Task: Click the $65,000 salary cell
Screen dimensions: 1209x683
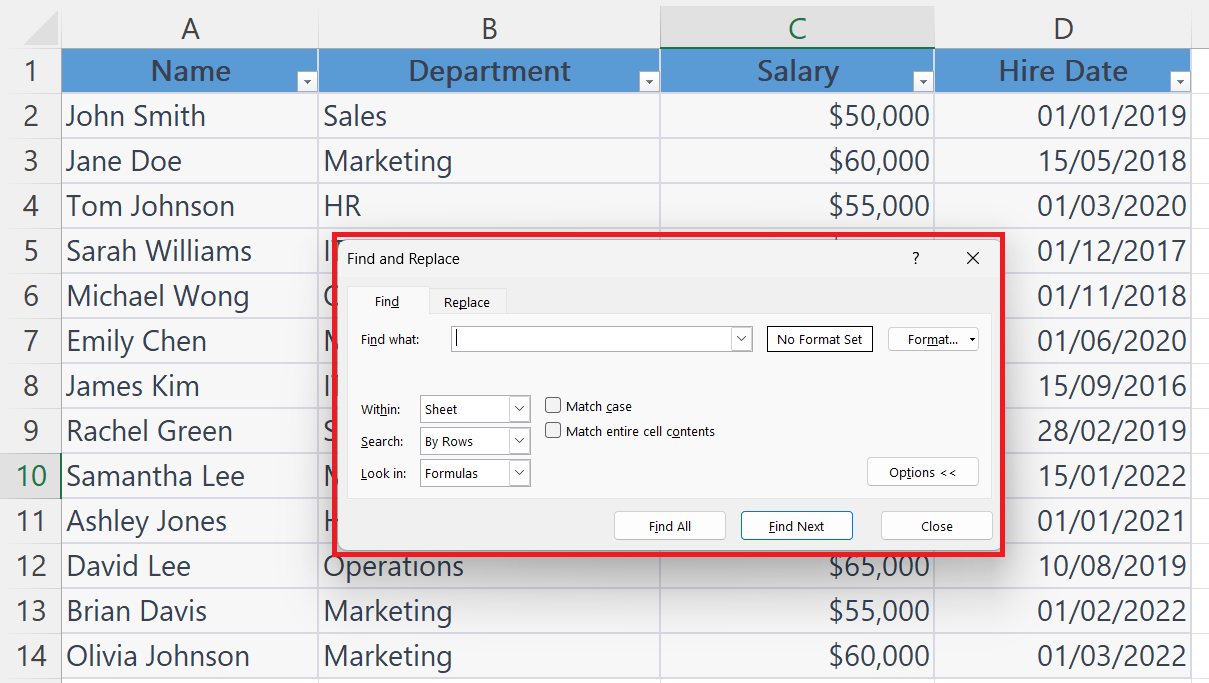Action: (x=797, y=570)
